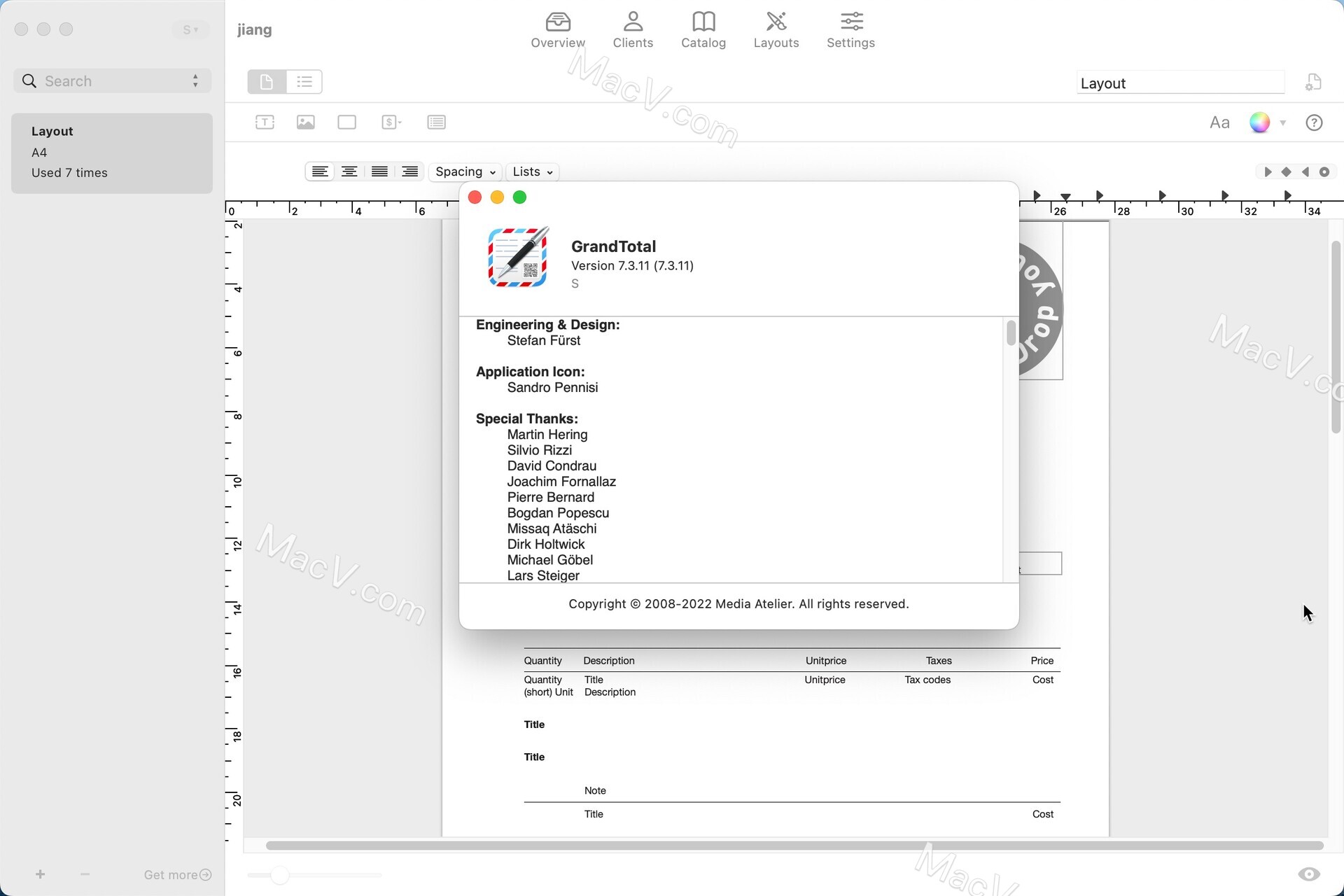Open the help question mark
Viewport: 1344px width, 896px height.
1314,122
